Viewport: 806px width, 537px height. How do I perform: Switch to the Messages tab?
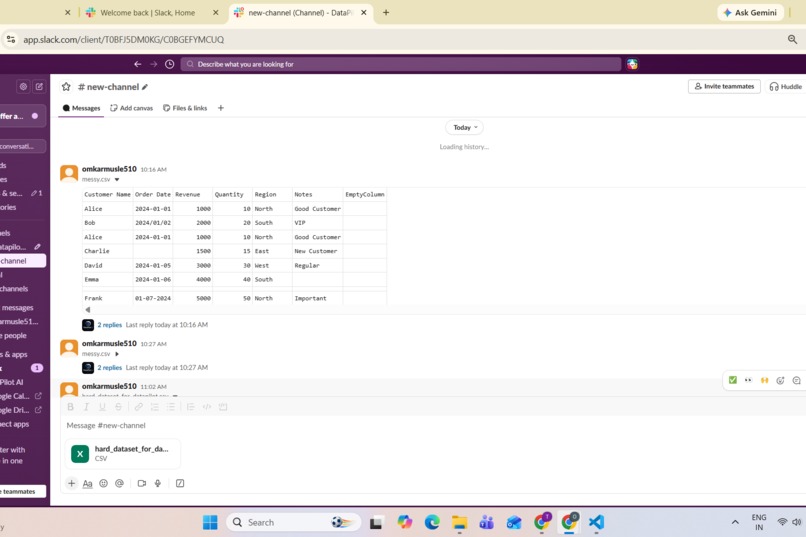[x=81, y=108]
